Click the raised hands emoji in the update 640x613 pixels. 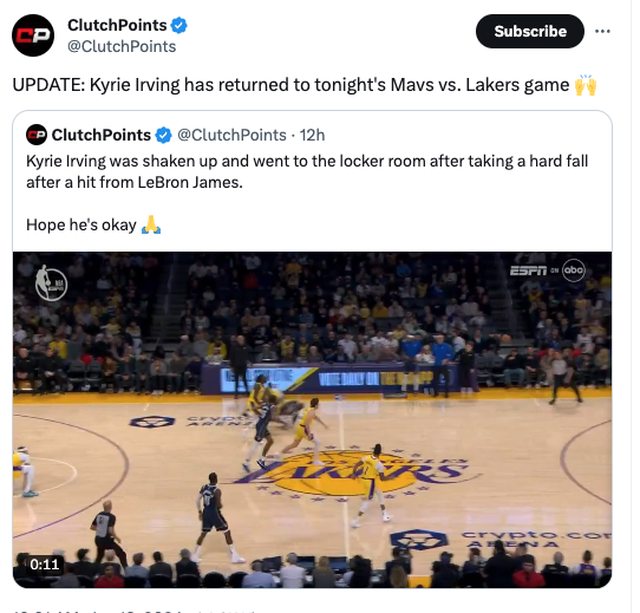tap(585, 85)
